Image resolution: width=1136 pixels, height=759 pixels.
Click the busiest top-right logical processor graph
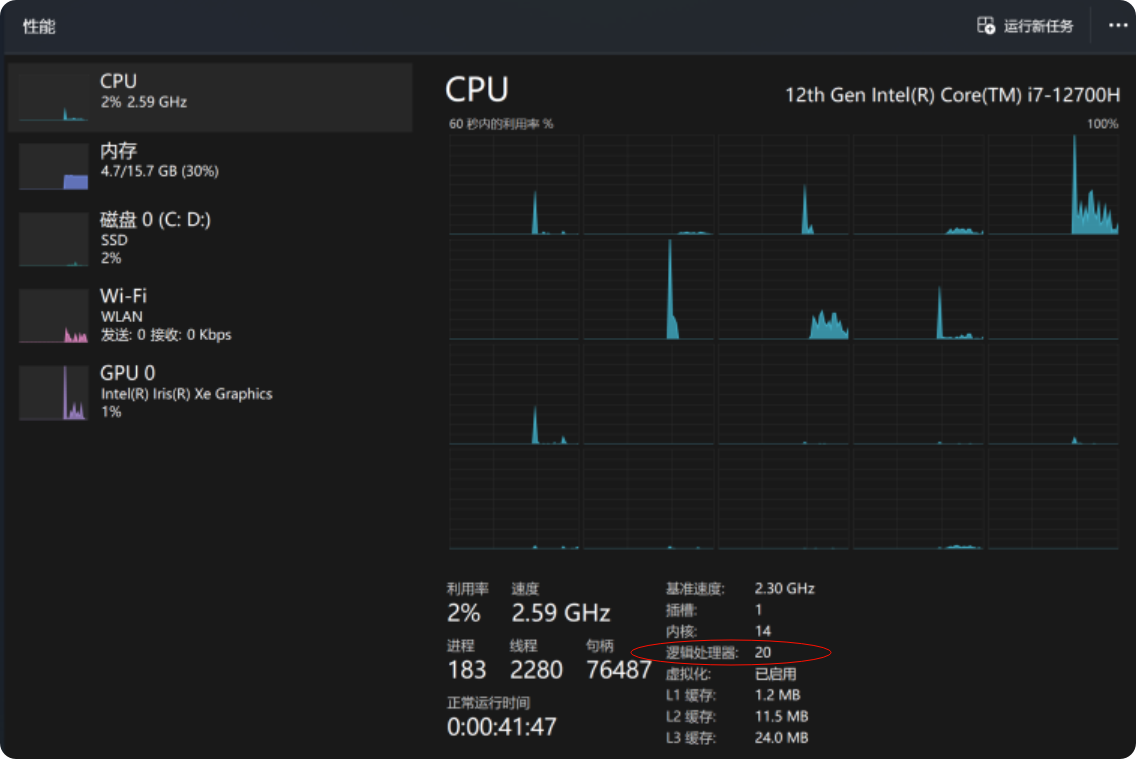click(1053, 185)
